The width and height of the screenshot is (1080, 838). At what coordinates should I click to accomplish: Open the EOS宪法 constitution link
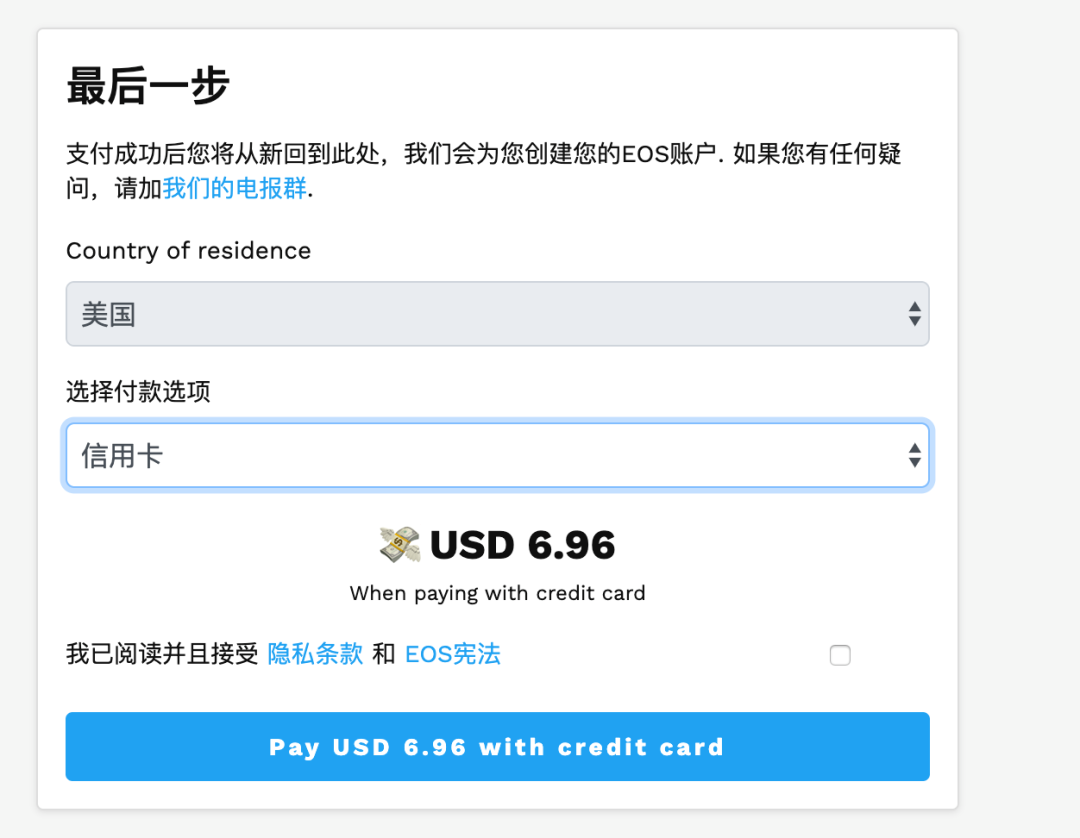[x=452, y=654]
